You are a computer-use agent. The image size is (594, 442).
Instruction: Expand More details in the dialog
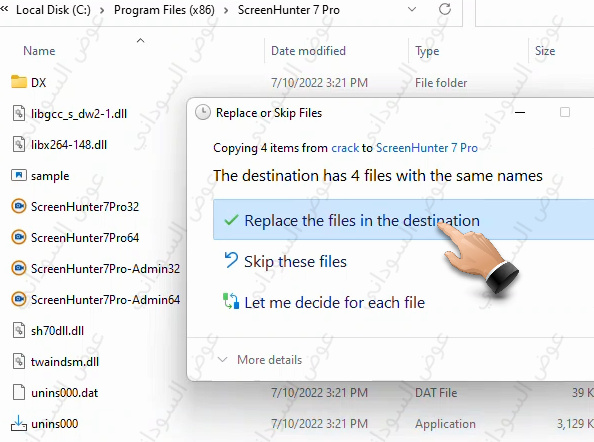pos(260,359)
